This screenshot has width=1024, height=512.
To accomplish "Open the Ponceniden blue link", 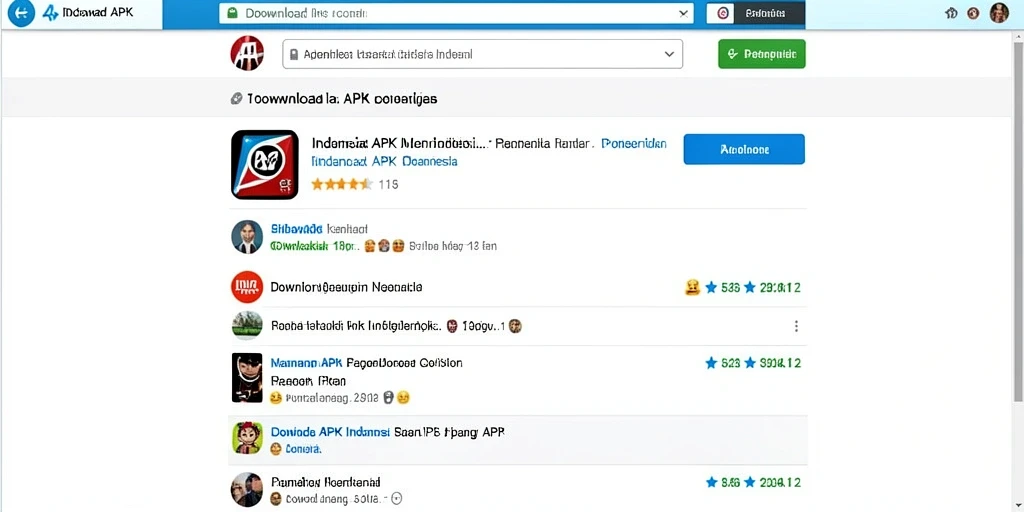I will pyautogui.click(x=633, y=143).
